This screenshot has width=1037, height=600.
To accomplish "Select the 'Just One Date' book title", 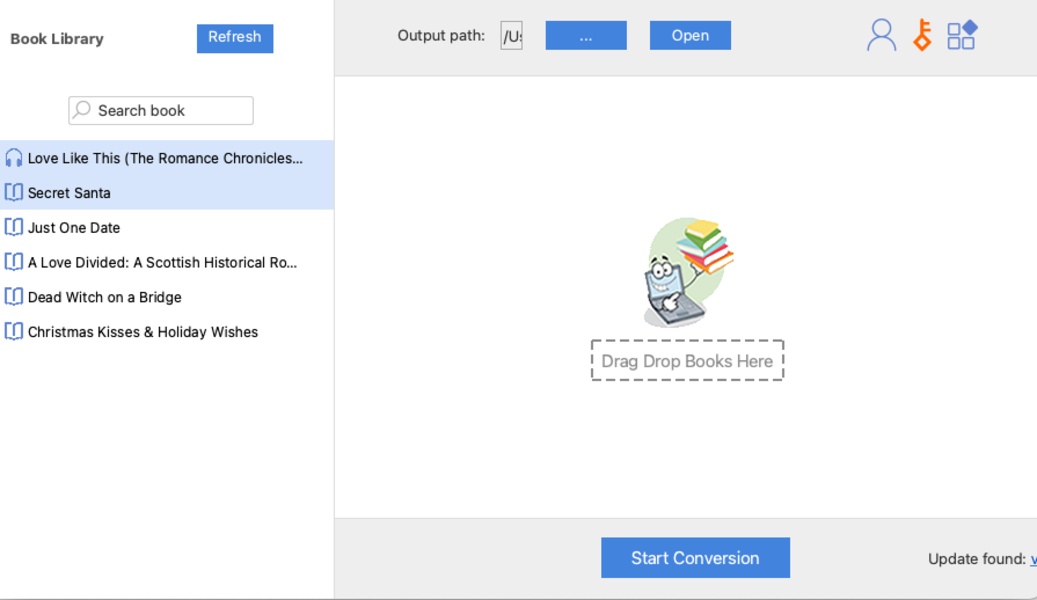I will click(x=74, y=228).
